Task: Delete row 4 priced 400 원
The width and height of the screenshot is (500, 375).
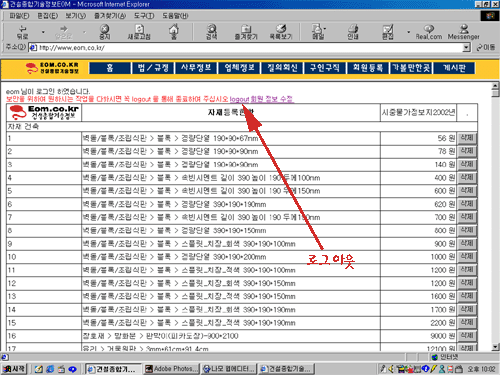Action: point(467,177)
